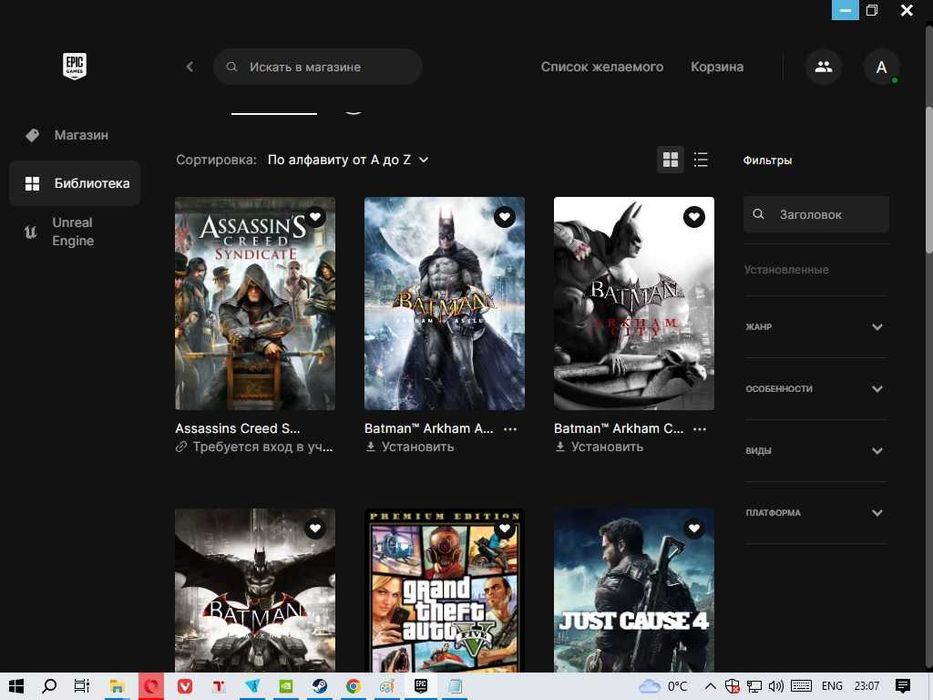Open the Unreal Engine section

click(75, 232)
